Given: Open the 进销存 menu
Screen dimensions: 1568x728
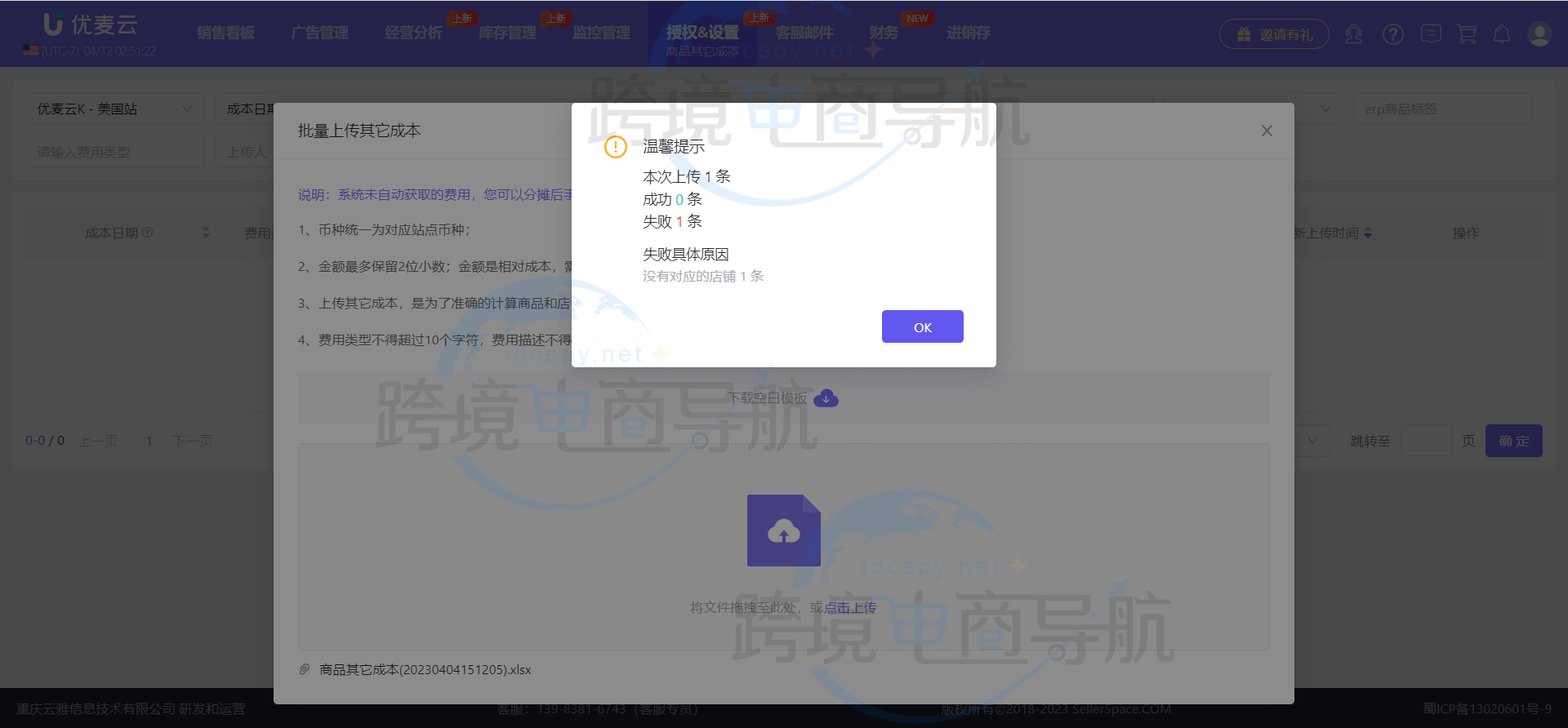Looking at the screenshot, I should click(969, 33).
